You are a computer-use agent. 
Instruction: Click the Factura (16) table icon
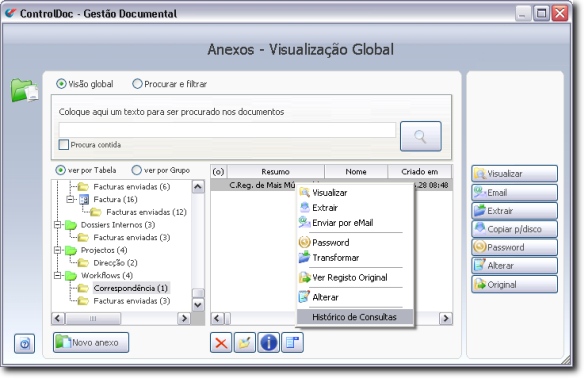(84, 200)
